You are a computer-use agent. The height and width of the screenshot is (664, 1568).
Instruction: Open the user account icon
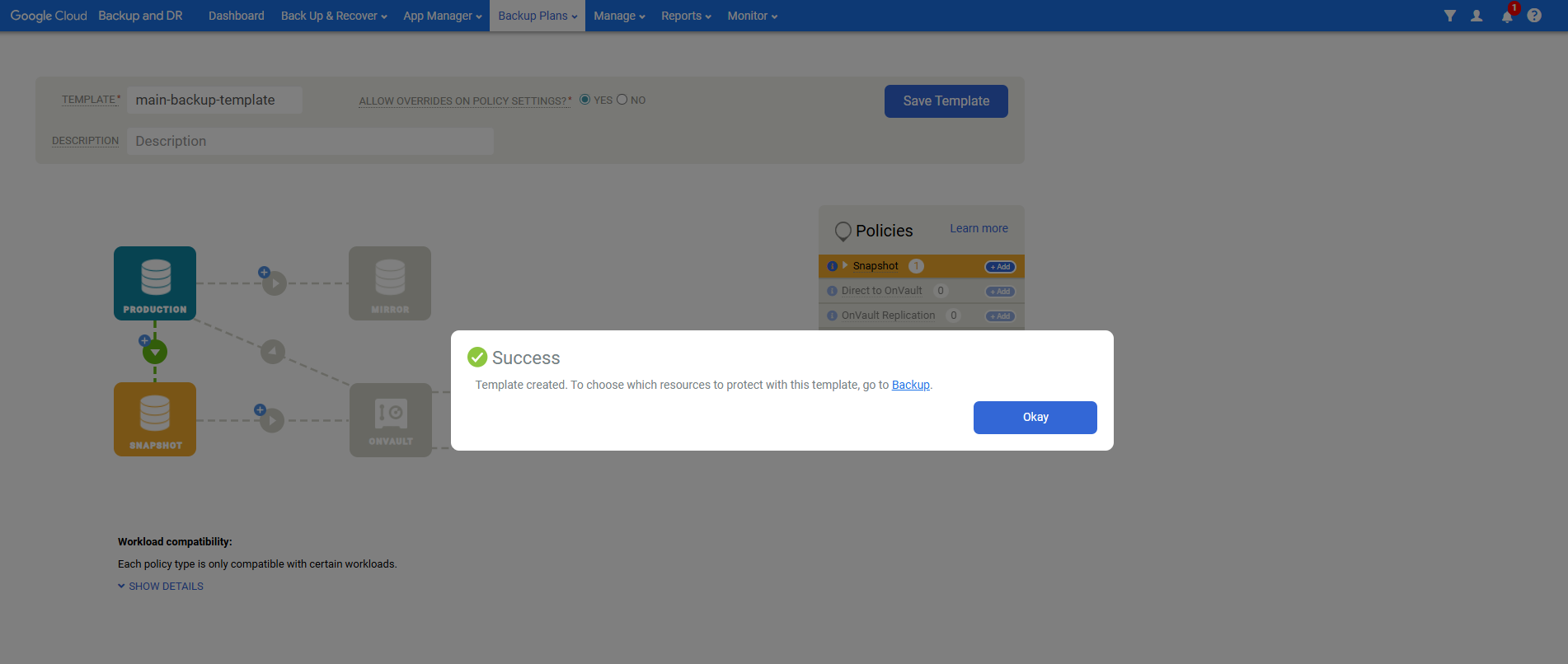pyautogui.click(x=1476, y=16)
